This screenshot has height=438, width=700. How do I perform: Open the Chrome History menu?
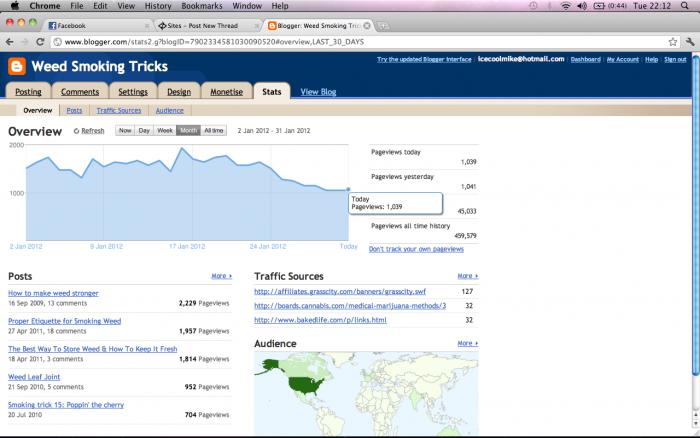click(158, 6)
